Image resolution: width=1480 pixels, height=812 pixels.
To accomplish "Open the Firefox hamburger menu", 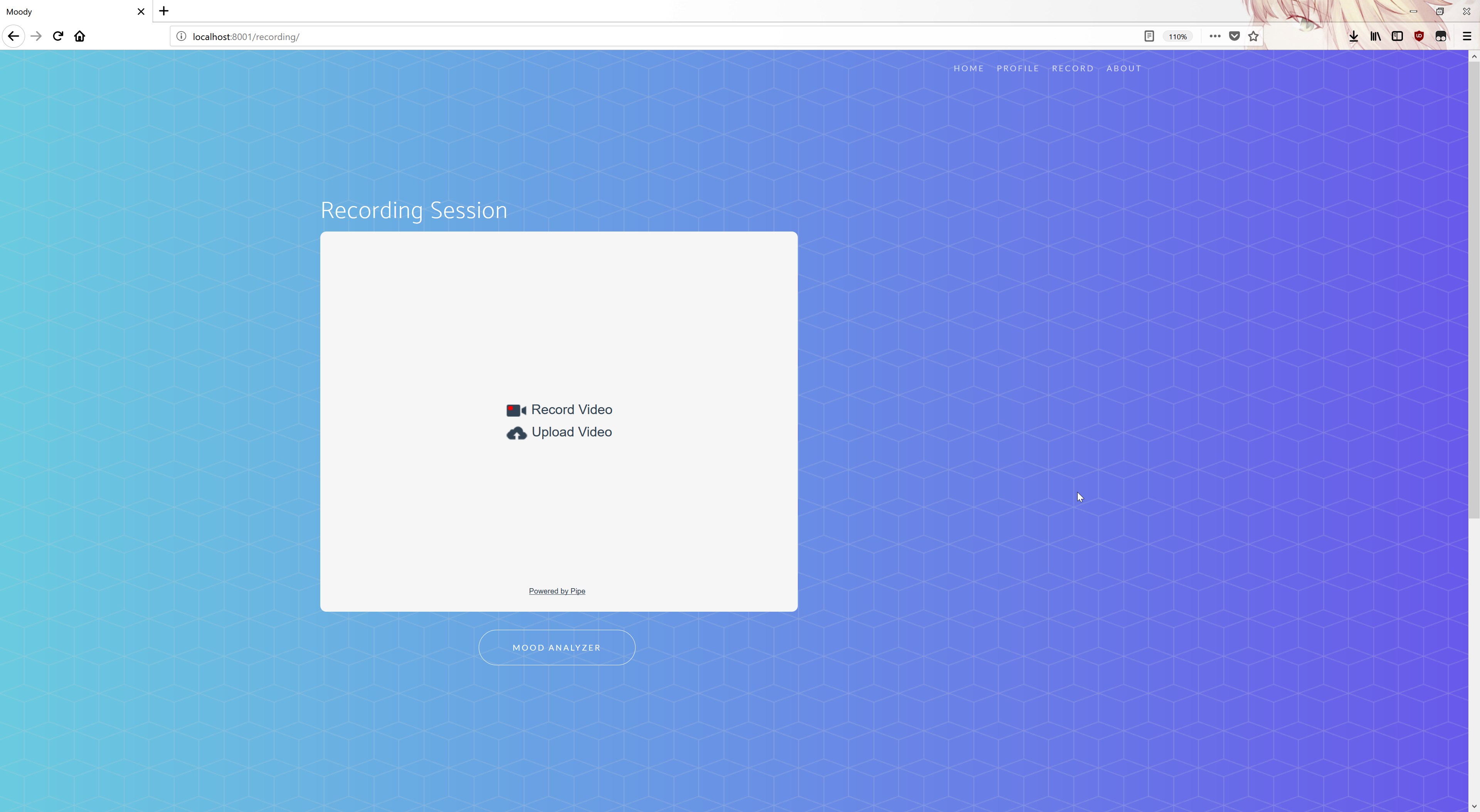I will pos(1466,36).
